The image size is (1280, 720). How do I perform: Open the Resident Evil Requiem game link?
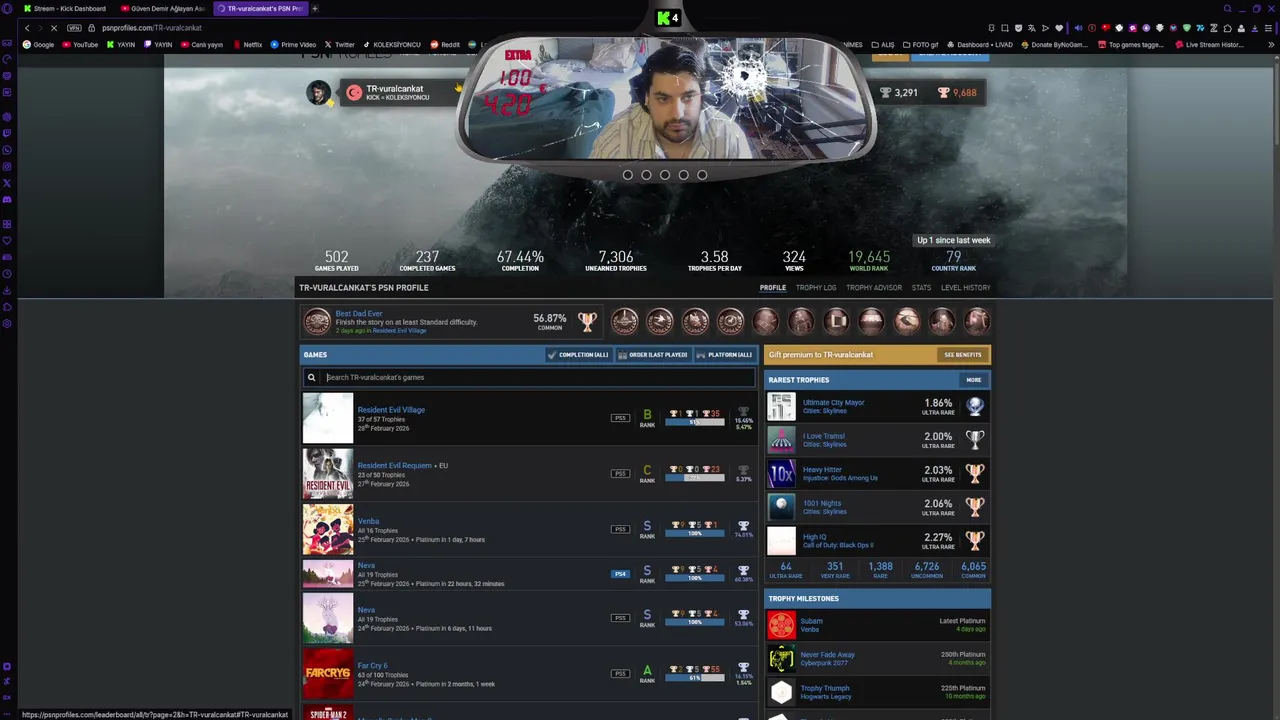coord(394,465)
